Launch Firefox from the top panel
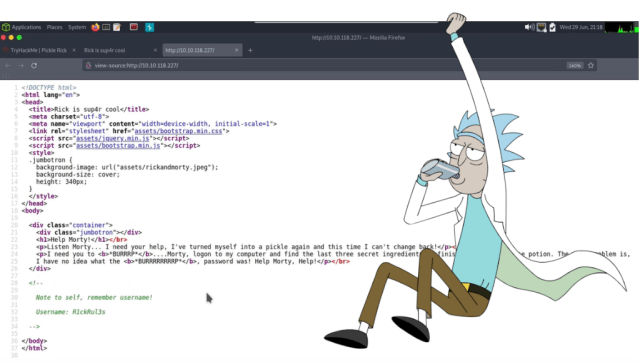The image size is (640, 362). click(96, 27)
